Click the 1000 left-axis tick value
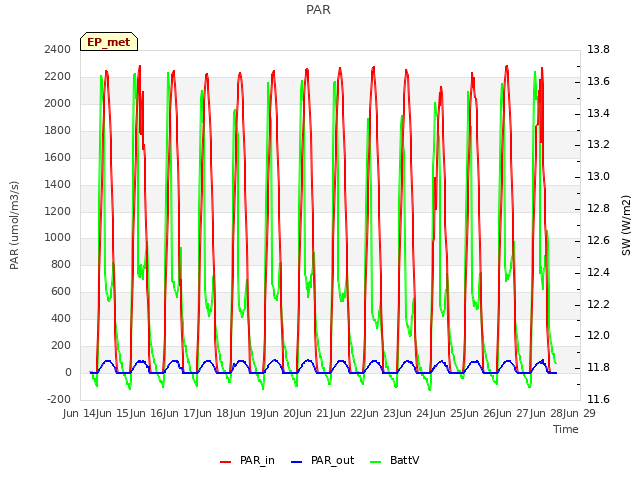Image resolution: width=640 pixels, height=480 pixels. (x=58, y=238)
